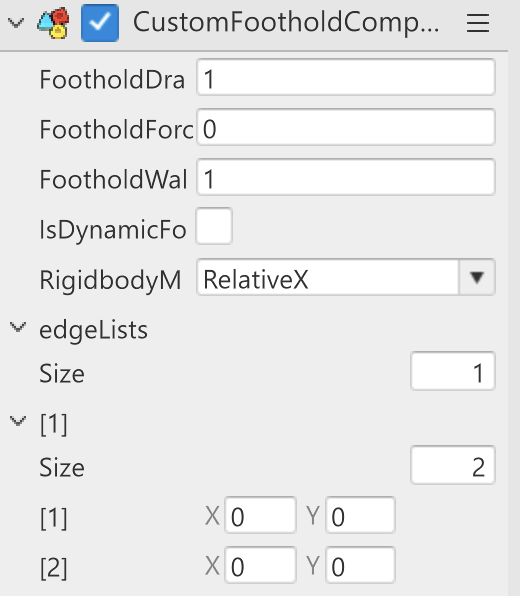Screen dimensions: 520x596
Task: Click the Y field of point [1]
Action: (x=360, y=515)
